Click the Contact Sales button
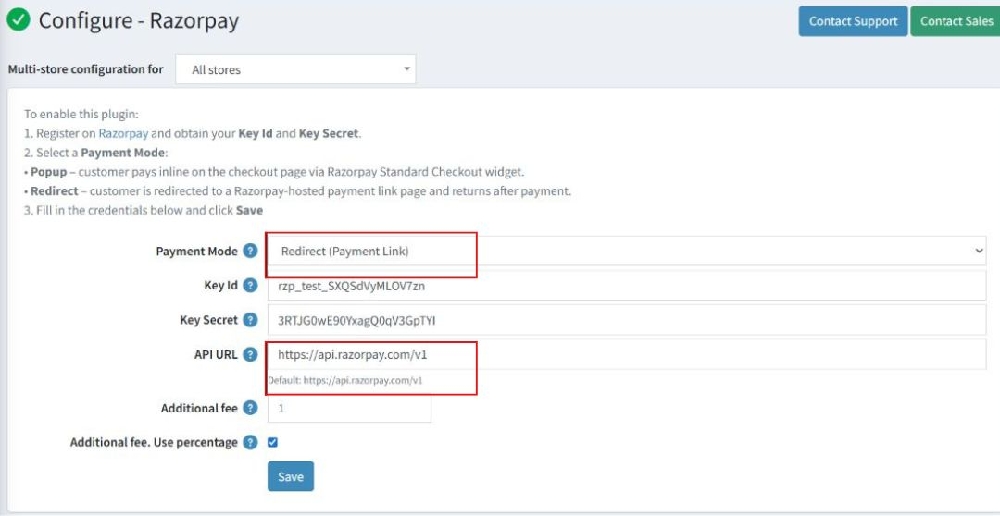The image size is (1000, 516). 956,21
